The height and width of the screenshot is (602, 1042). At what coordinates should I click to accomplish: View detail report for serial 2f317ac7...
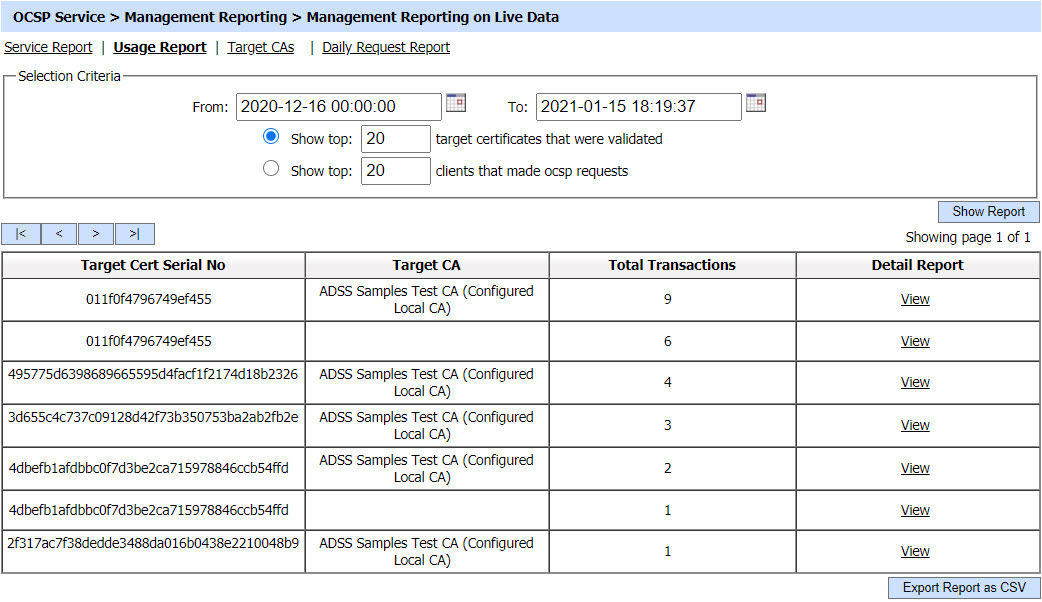tap(915, 551)
